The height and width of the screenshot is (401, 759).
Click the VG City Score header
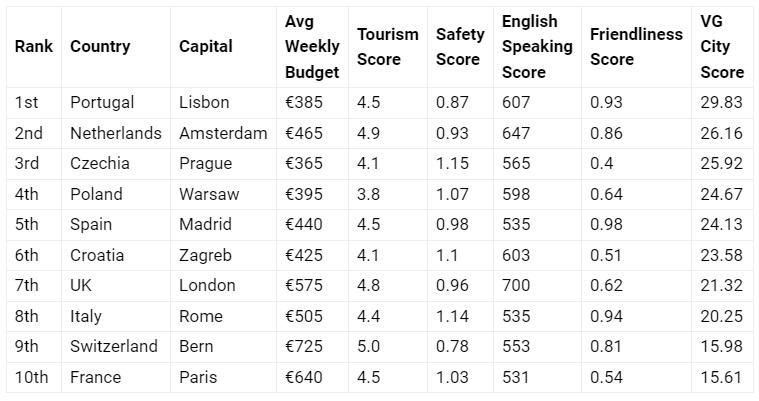(x=722, y=46)
